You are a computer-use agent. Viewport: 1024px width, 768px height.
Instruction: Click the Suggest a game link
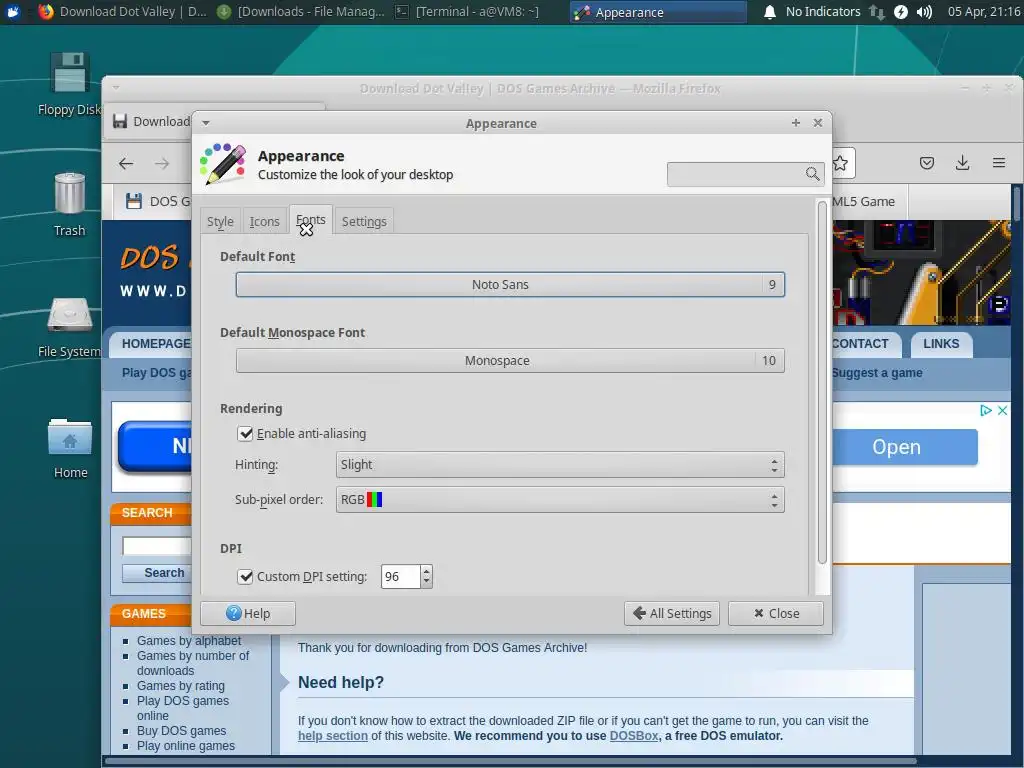pyautogui.click(x=877, y=373)
